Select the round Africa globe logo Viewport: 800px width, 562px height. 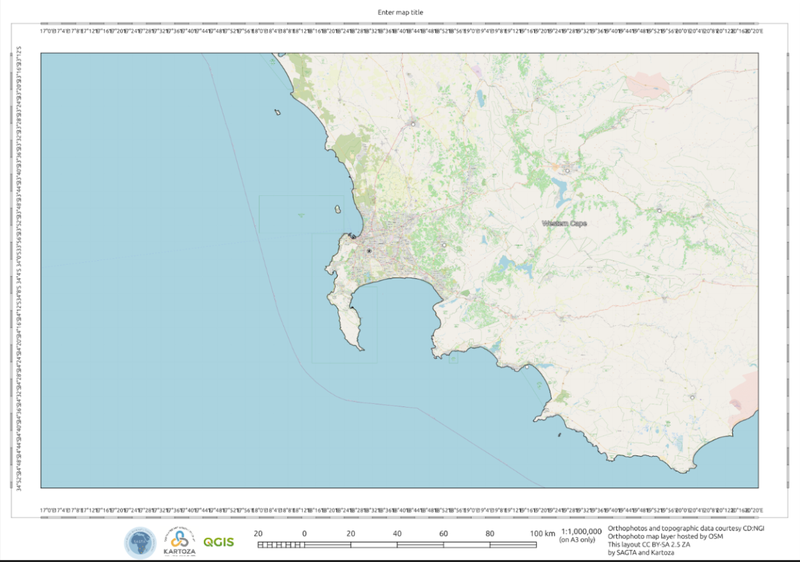(x=140, y=542)
